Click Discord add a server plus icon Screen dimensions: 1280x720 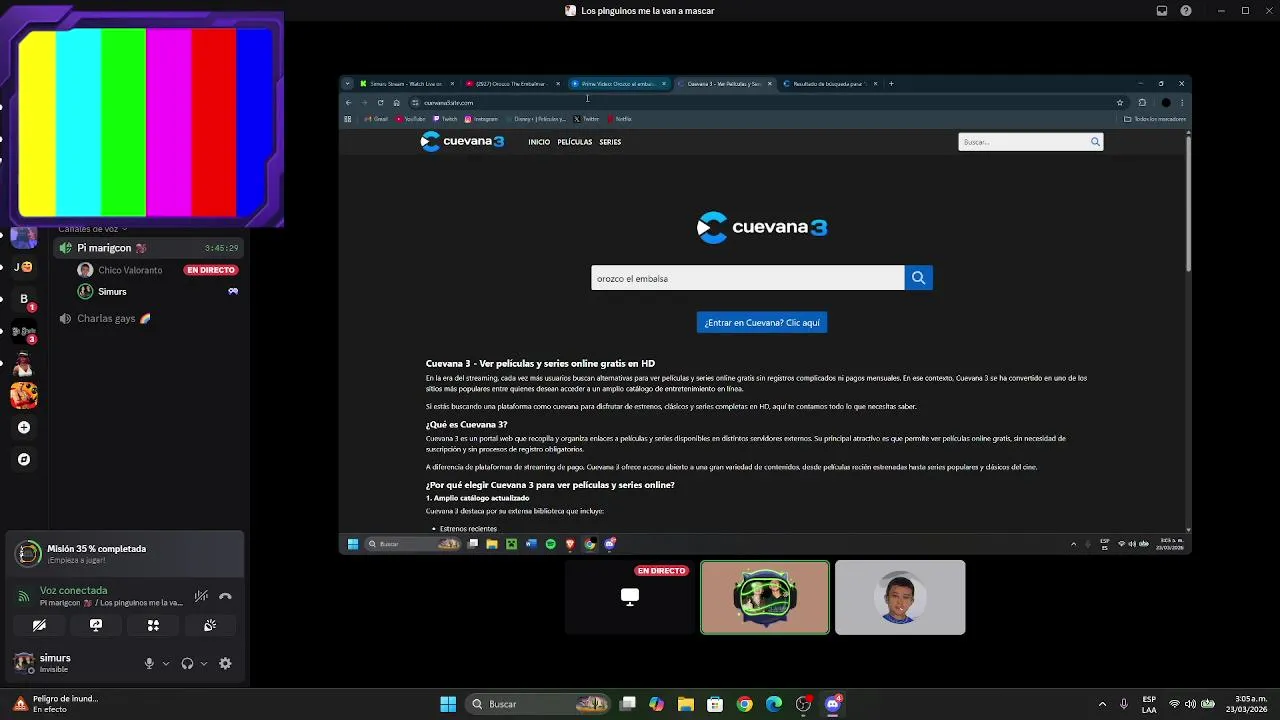24,427
